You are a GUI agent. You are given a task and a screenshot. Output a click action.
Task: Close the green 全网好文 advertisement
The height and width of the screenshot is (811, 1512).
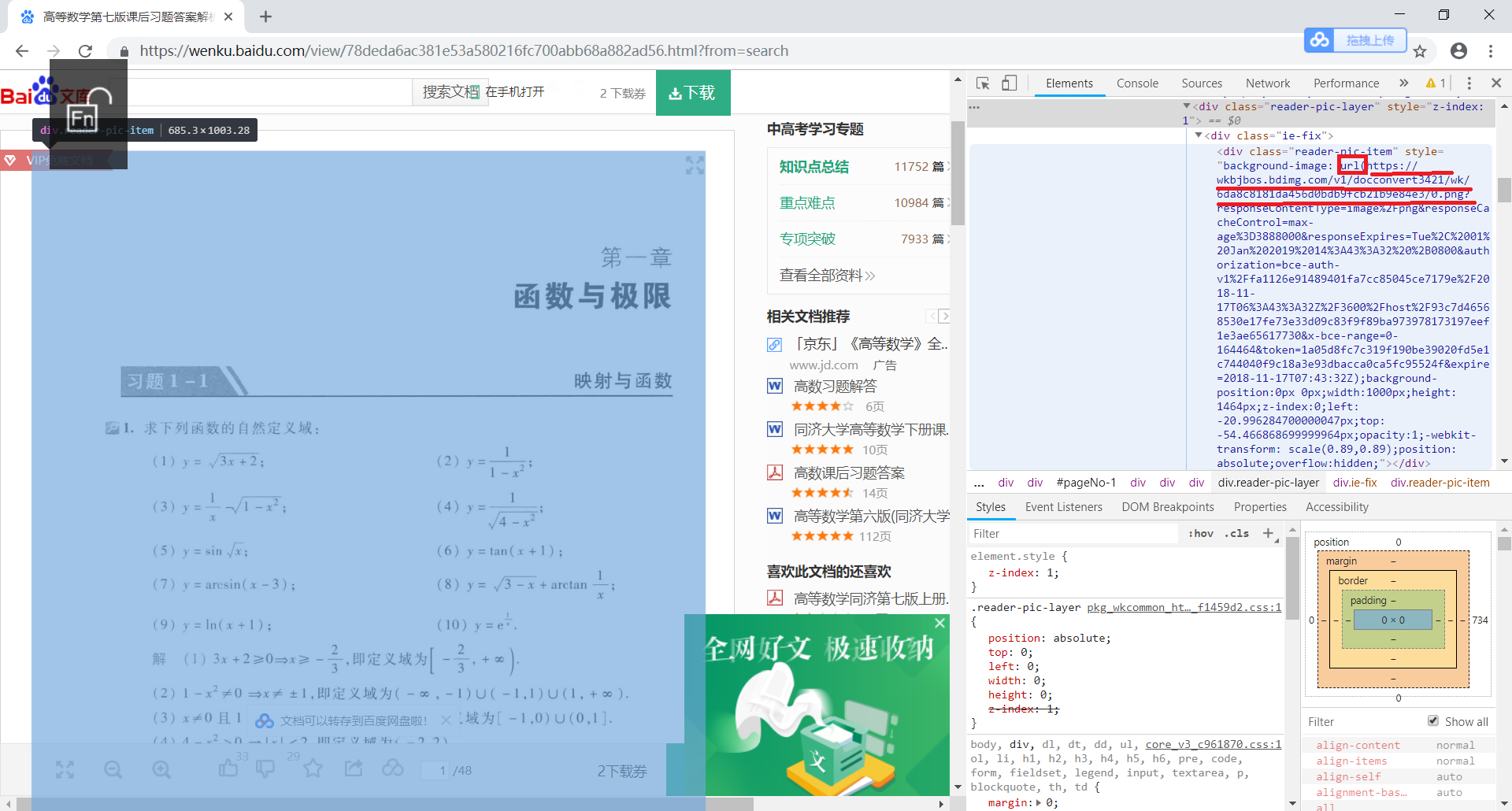pyautogui.click(x=939, y=623)
